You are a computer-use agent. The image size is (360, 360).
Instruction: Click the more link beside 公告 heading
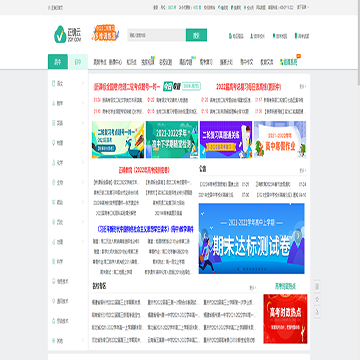pyautogui.click(x=303, y=170)
